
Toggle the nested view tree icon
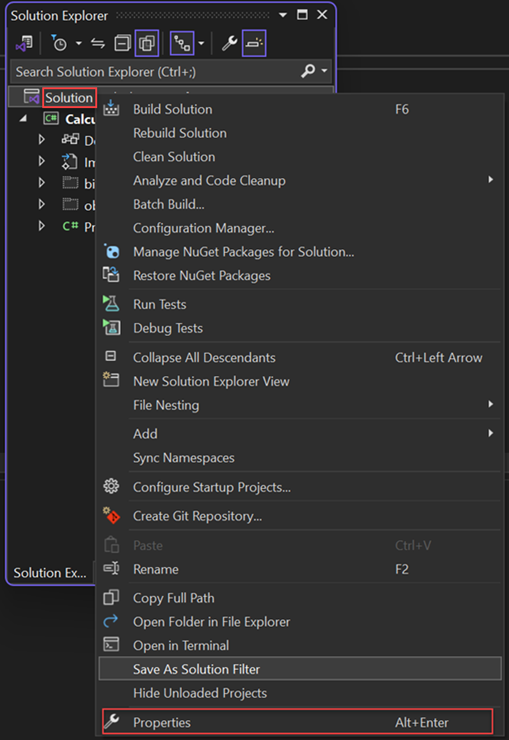[x=182, y=43]
